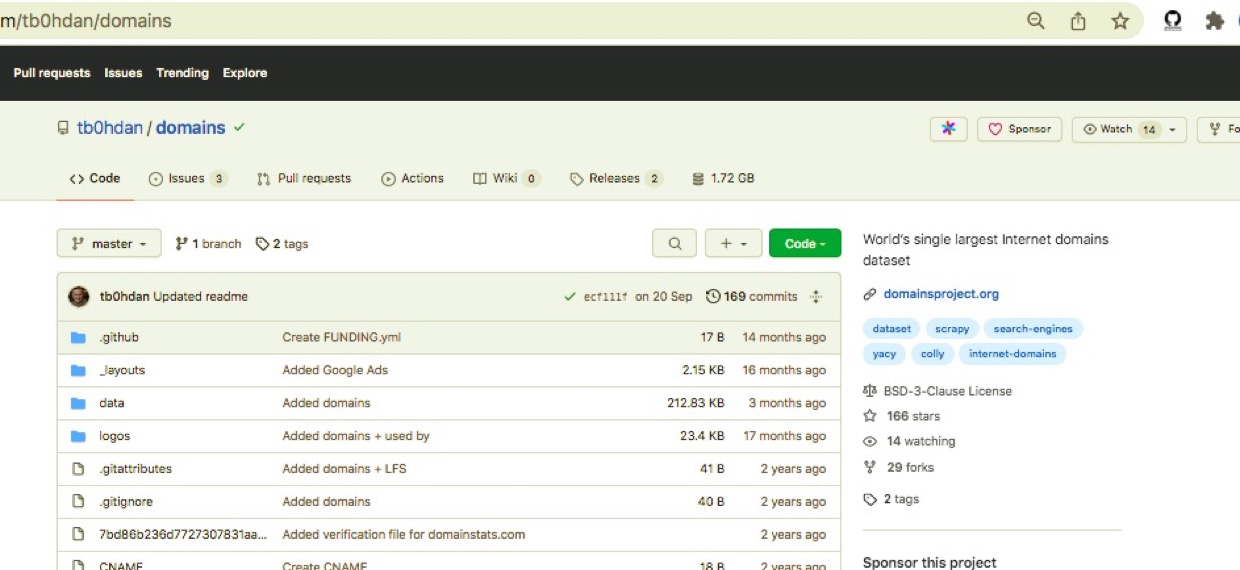Click Issues in the top navigation bar
Screen dimensions: 1240x570
tap(123, 73)
